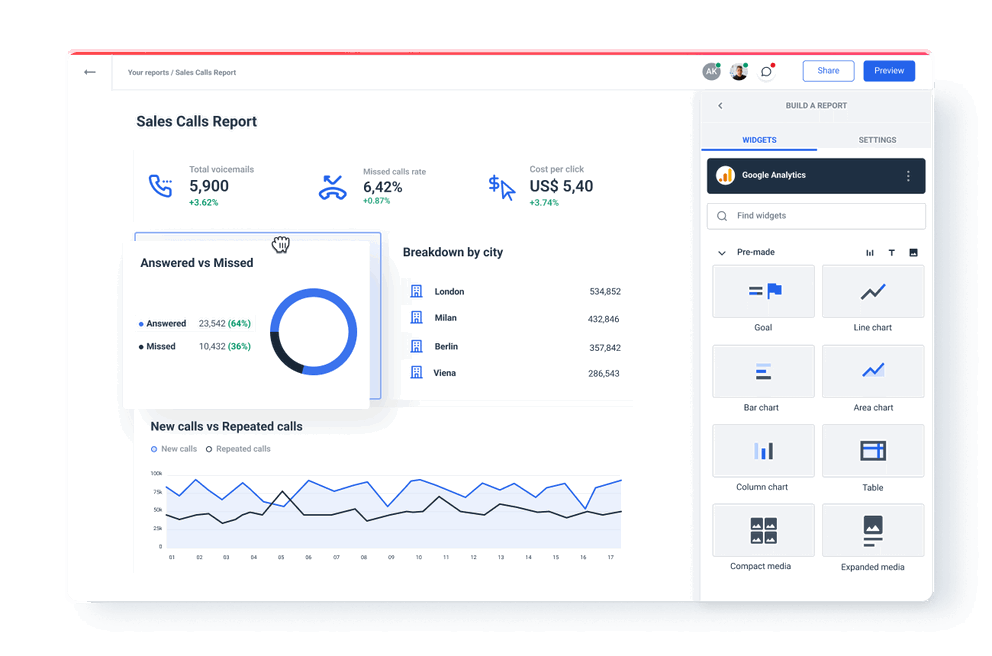Select the Compact media widget

coord(762,529)
